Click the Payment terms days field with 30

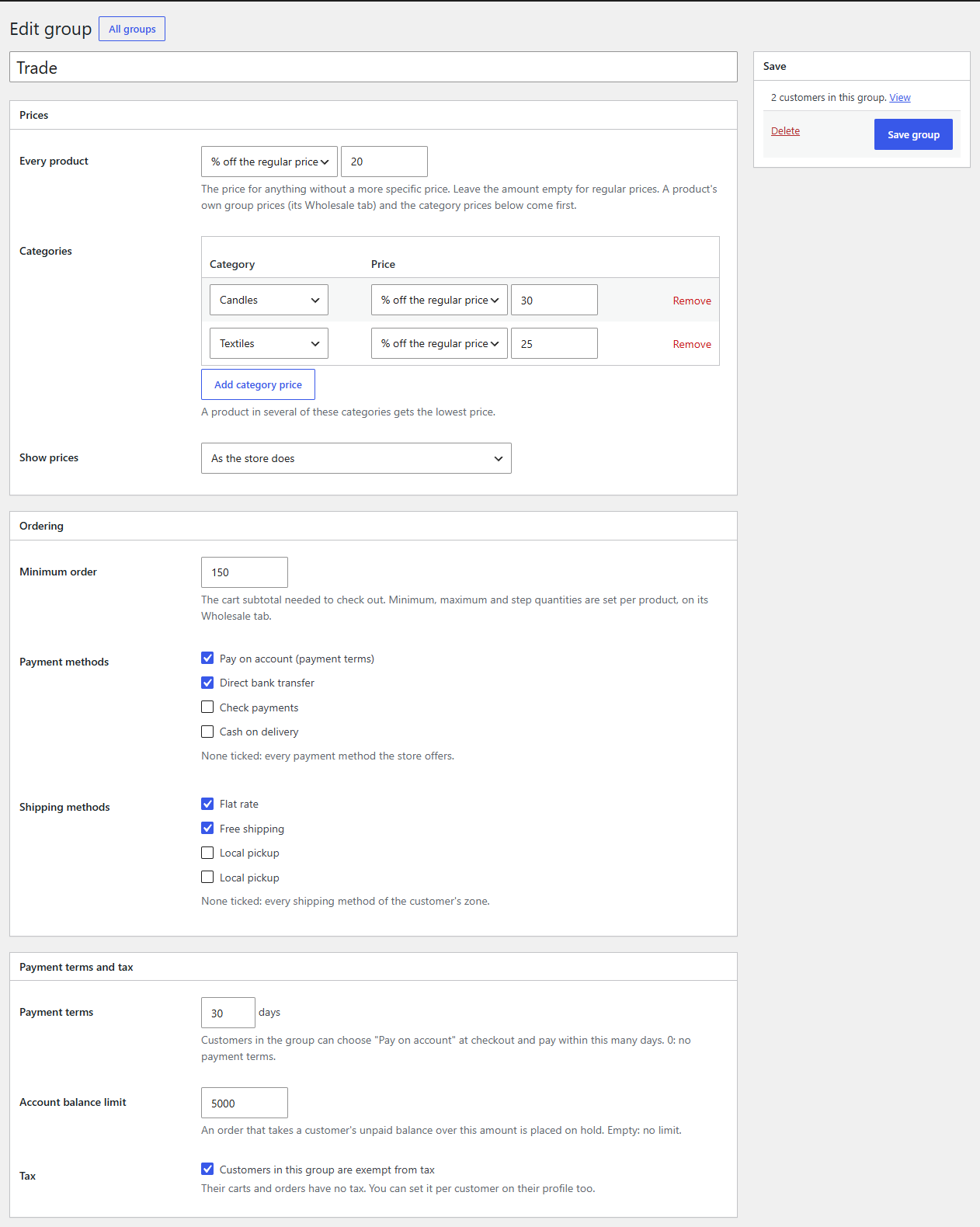[228, 1013]
